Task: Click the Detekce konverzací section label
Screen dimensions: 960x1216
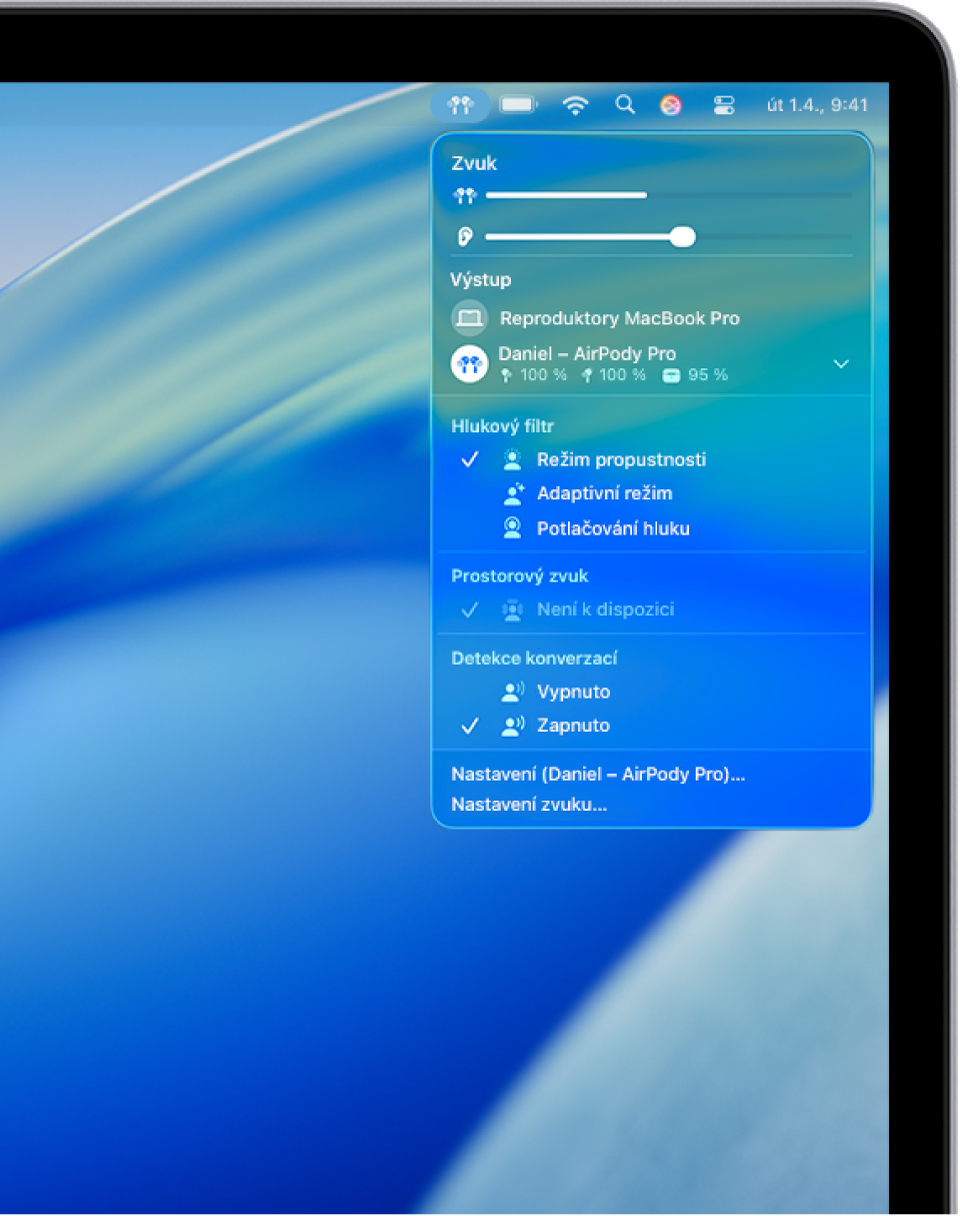Action: [534, 658]
